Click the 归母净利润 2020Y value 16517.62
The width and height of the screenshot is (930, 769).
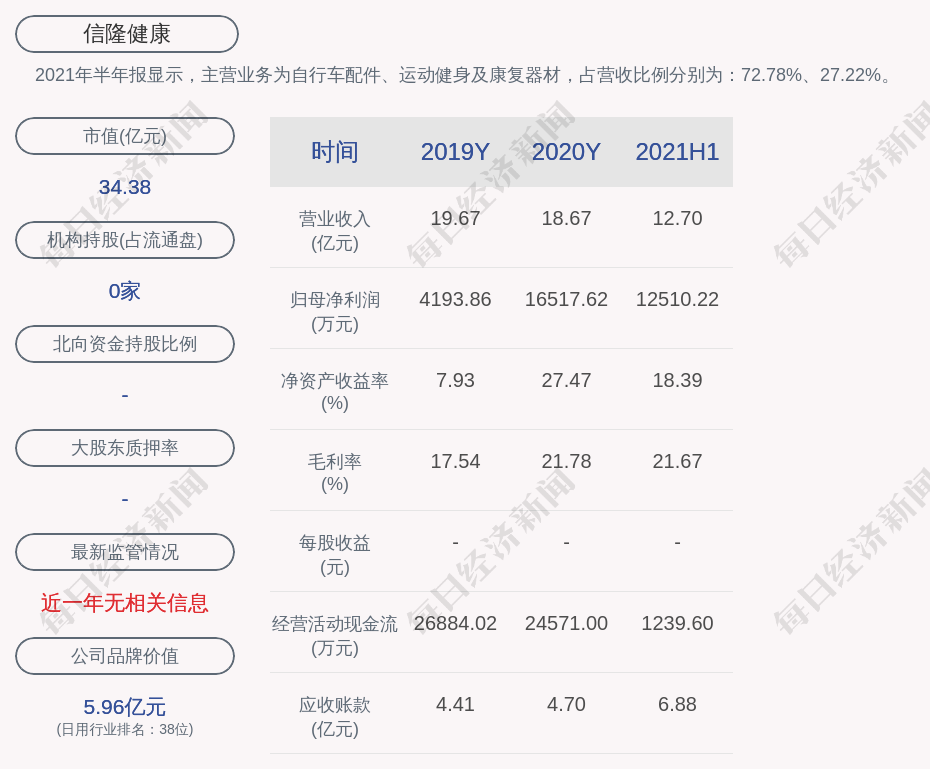[x=566, y=299]
